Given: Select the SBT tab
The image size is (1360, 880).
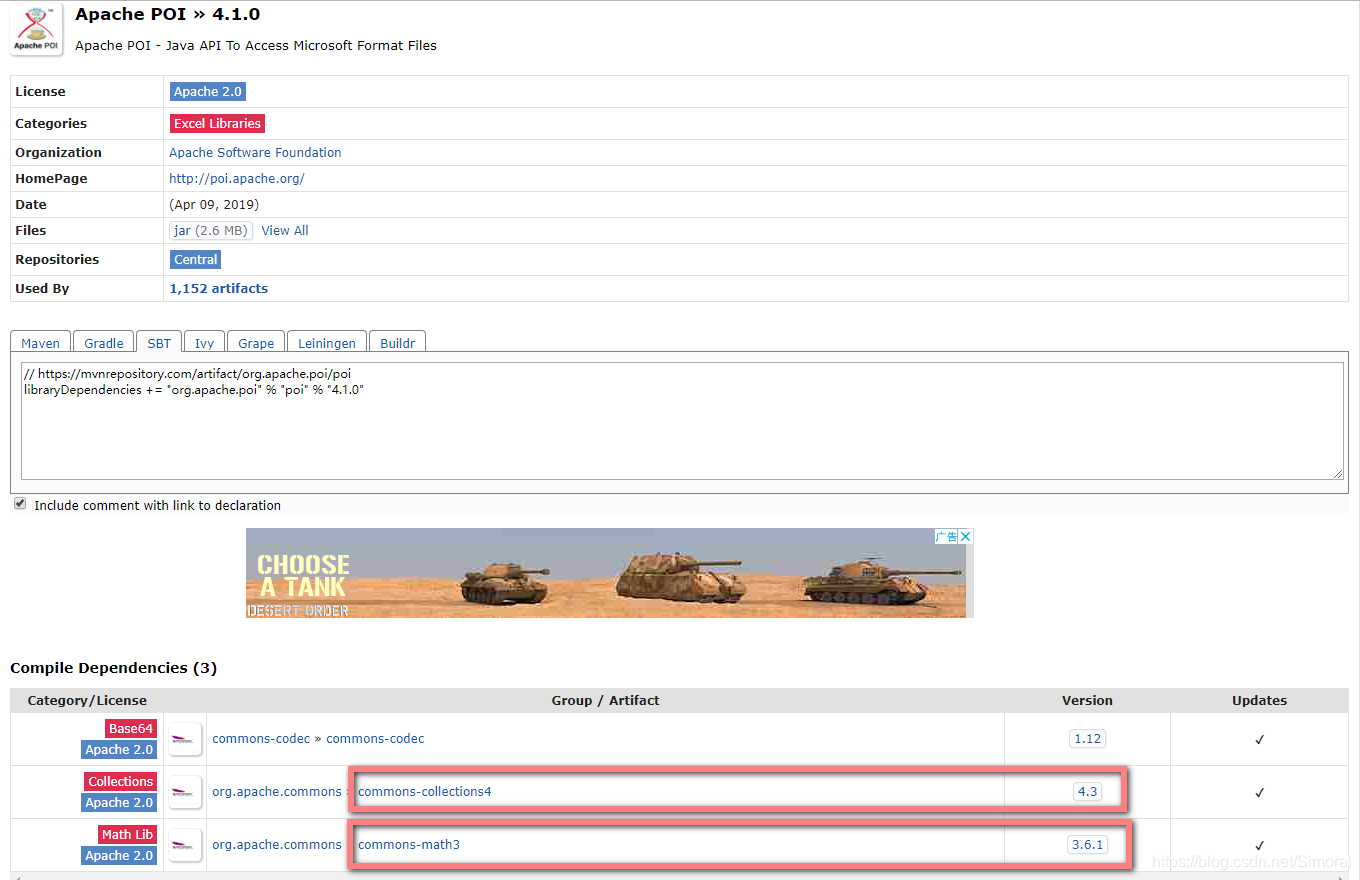Looking at the screenshot, I should [159, 343].
